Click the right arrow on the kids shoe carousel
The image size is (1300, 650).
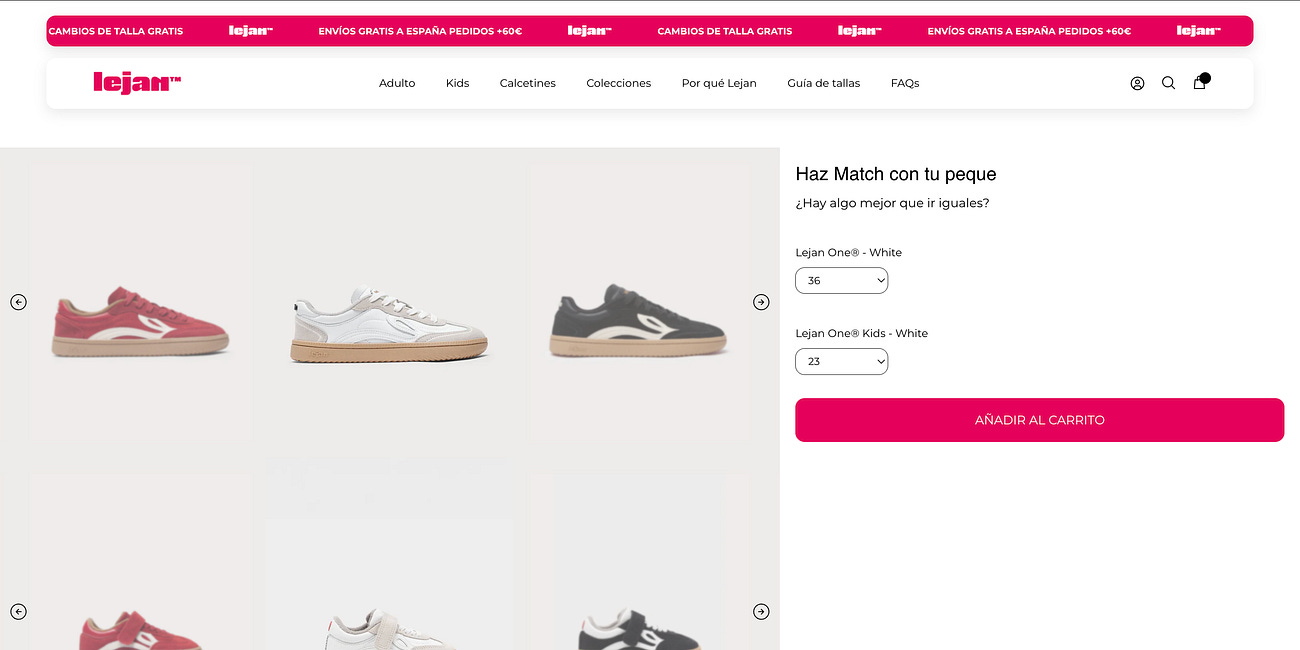click(761, 611)
